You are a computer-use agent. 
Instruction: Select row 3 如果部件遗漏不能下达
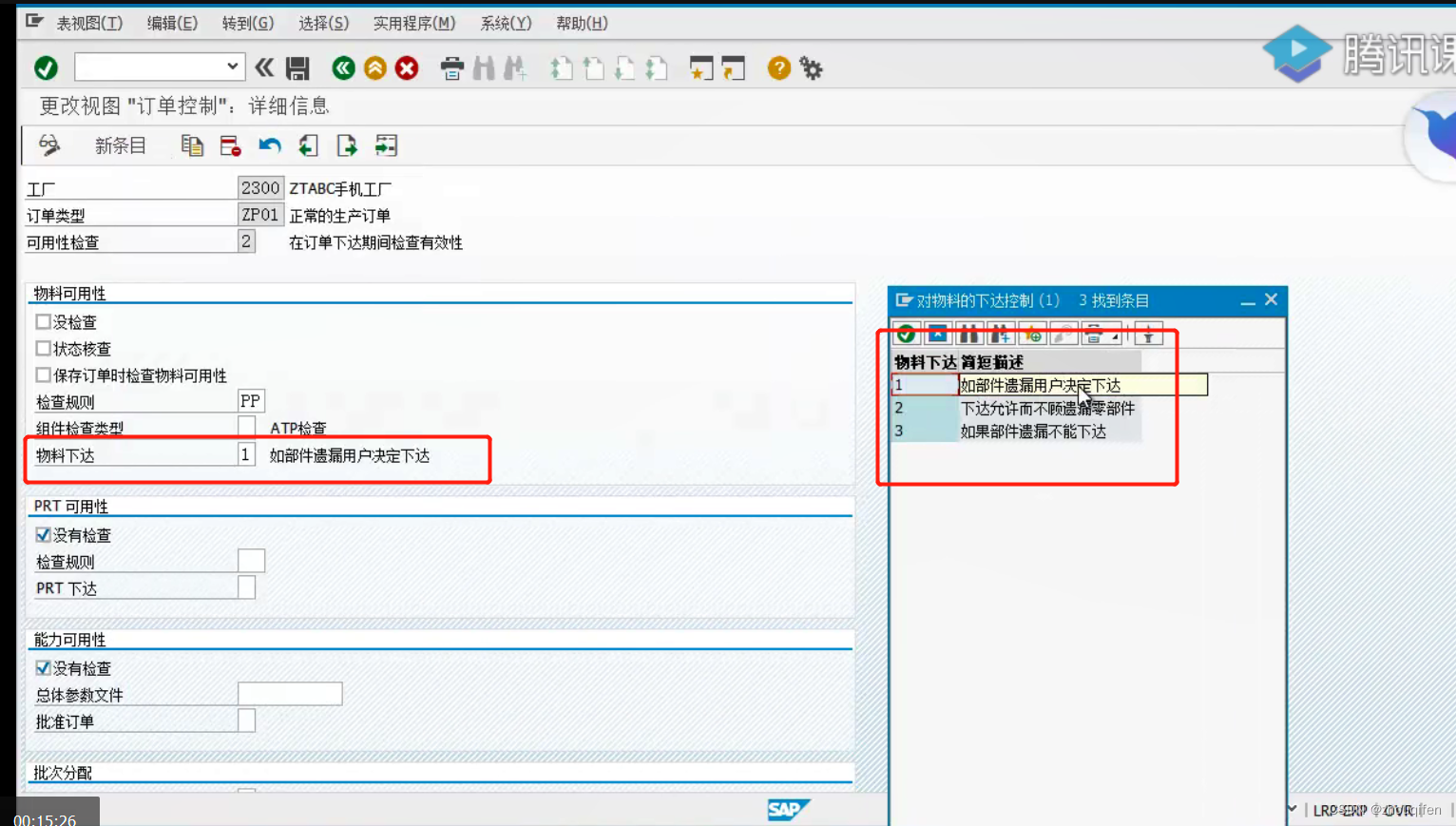click(x=1016, y=432)
